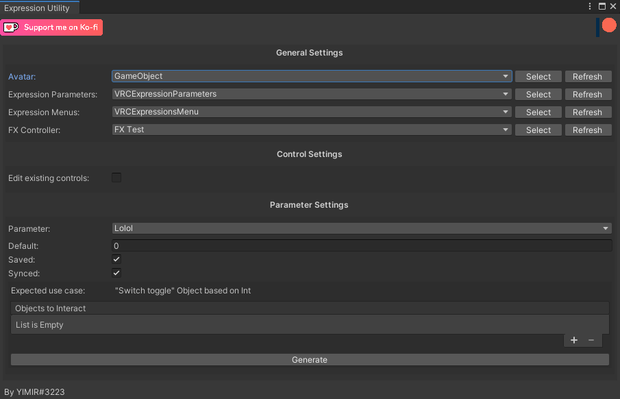Click the orange circle icon at top right
620x399 pixels.
[609, 26]
